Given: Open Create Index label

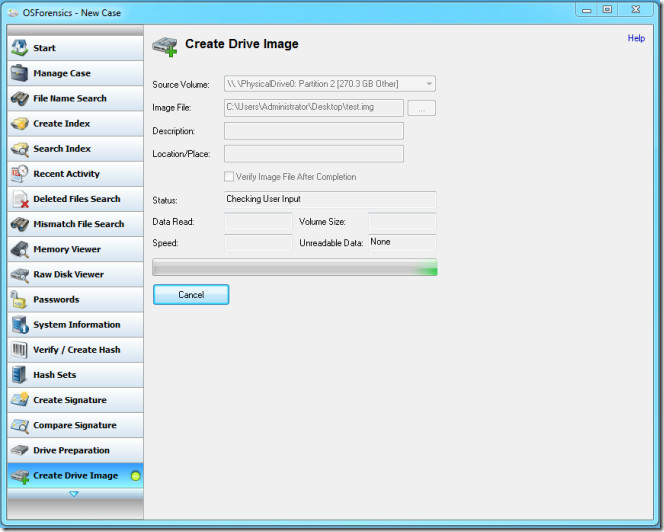Looking at the screenshot, I should point(61,123).
